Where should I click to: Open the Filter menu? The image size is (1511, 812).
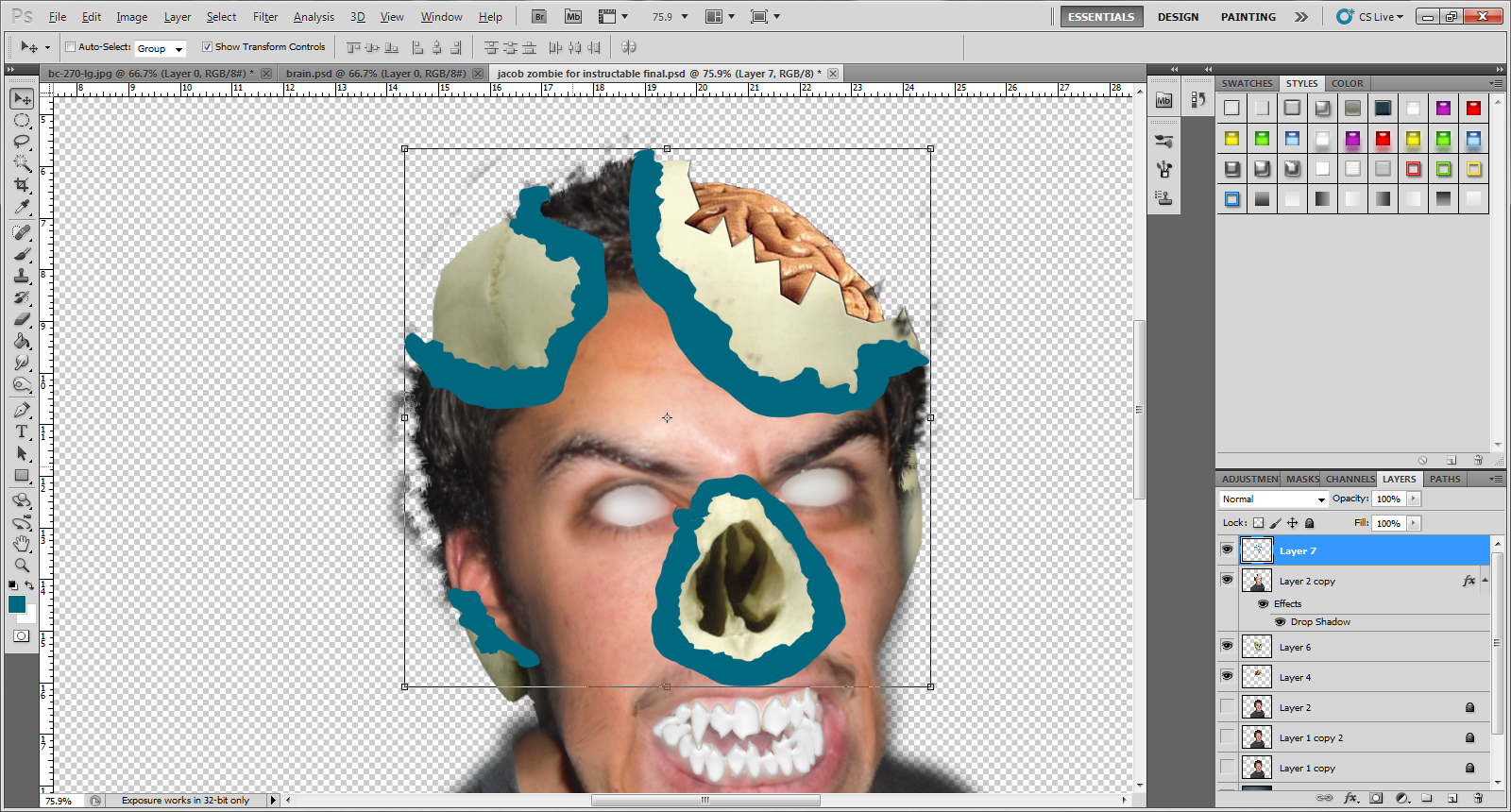tap(265, 17)
